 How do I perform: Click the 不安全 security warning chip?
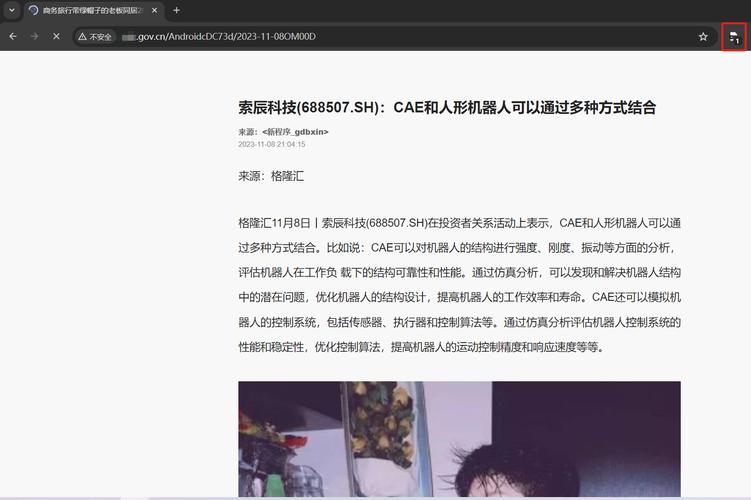(x=95, y=37)
